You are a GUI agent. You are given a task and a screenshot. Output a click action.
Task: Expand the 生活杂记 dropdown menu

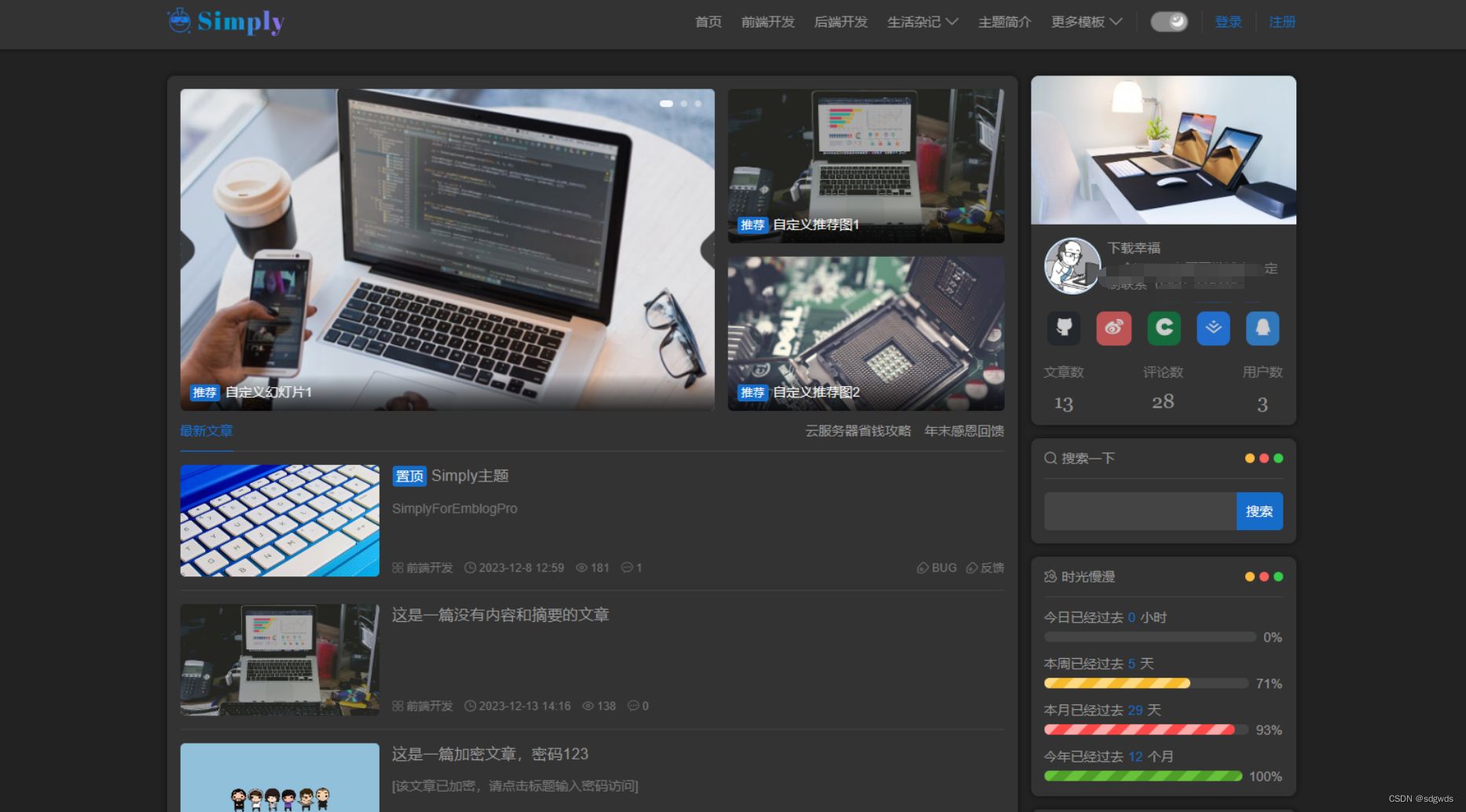pyautogui.click(x=922, y=23)
